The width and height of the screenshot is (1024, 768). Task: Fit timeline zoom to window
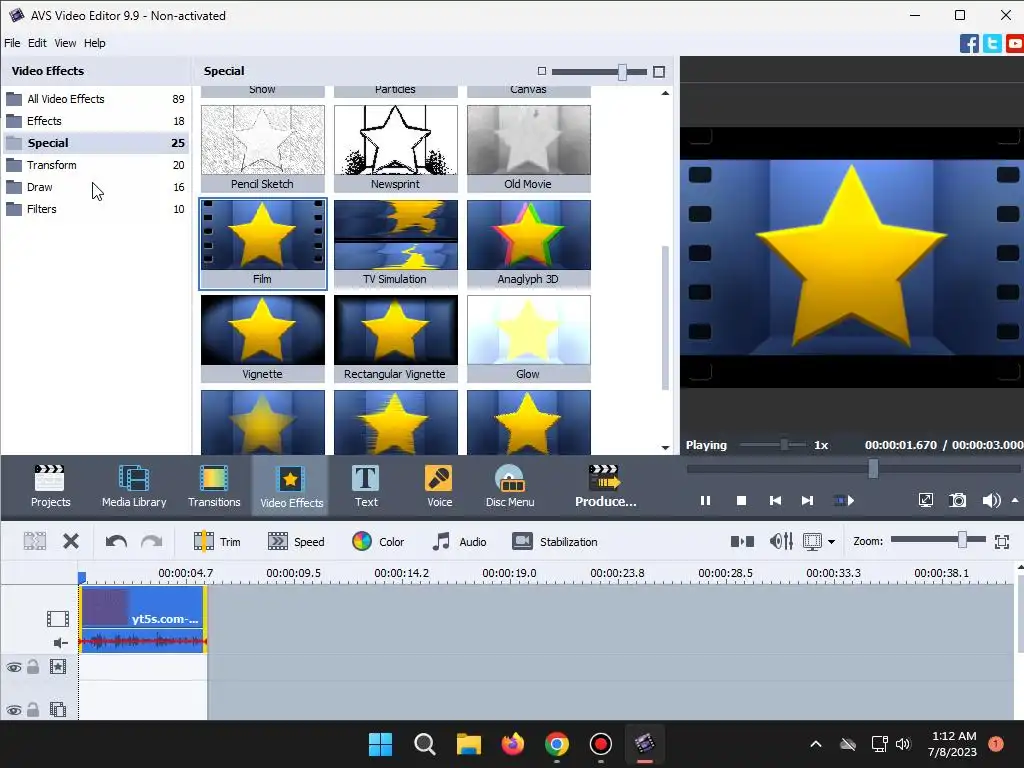coord(1002,541)
